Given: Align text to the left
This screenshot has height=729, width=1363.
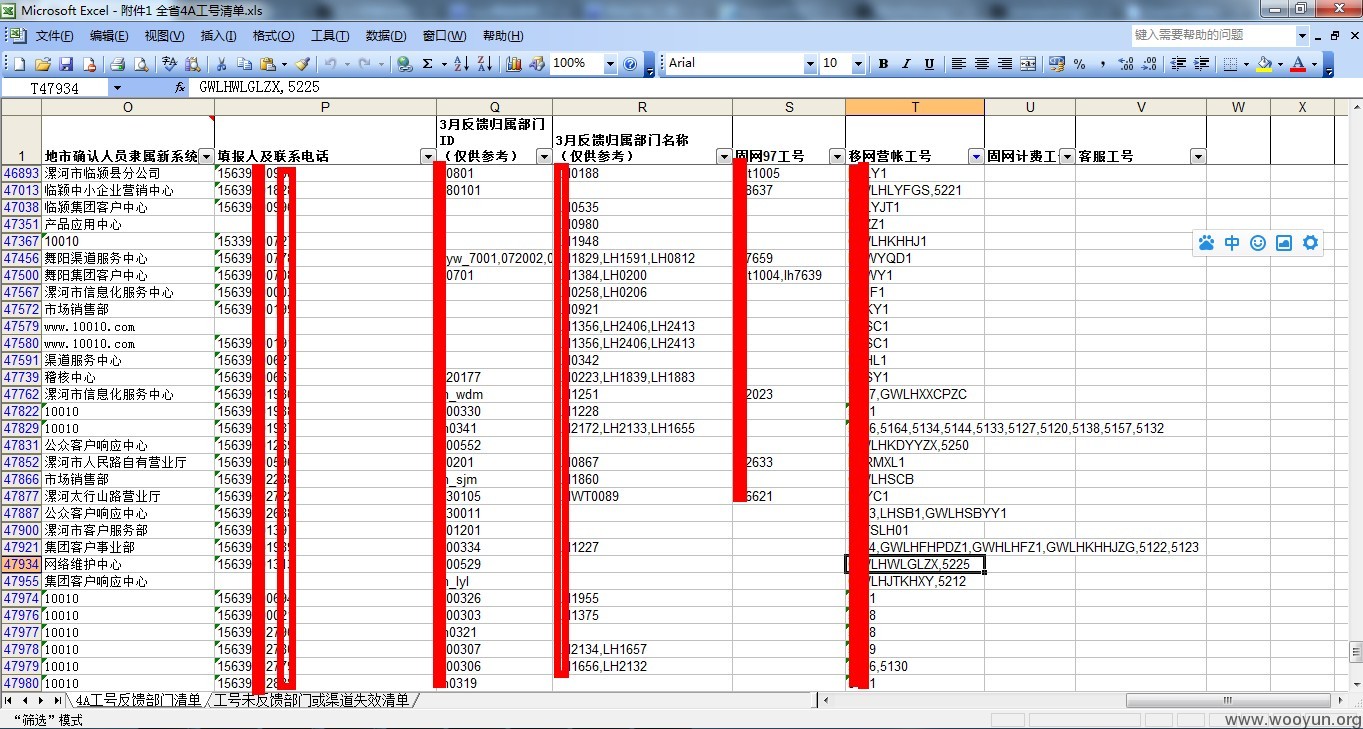Looking at the screenshot, I should point(958,64).
